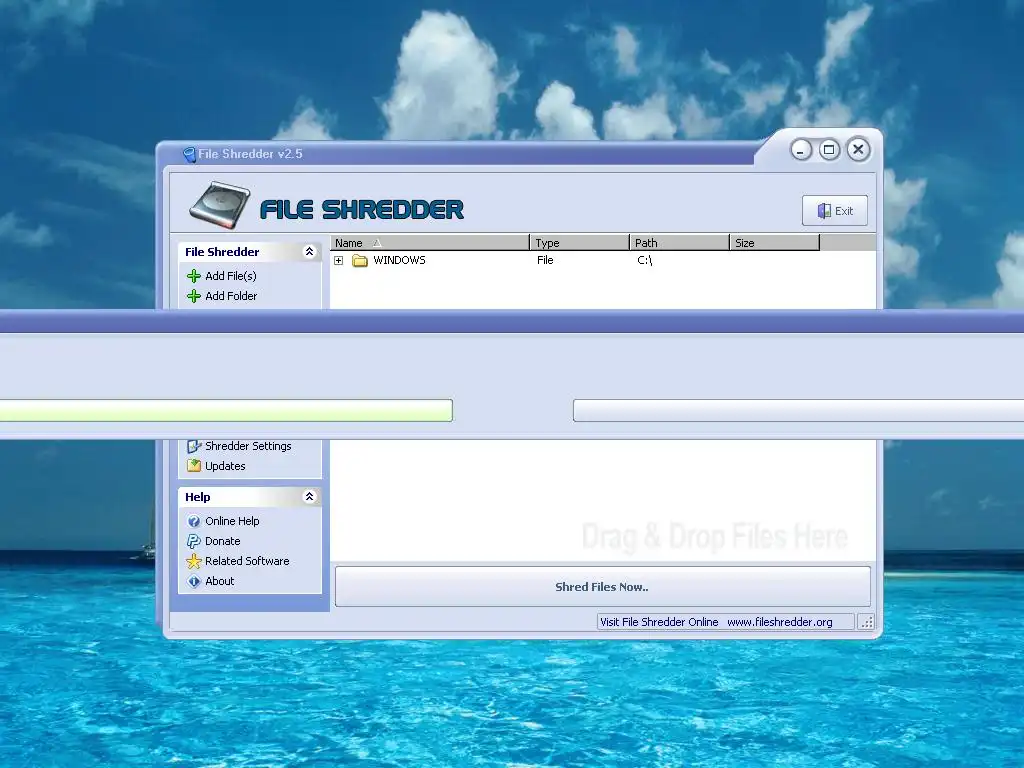This screenshot has width=1024, height=768.
Task: Maximize the File Shredder window
Action: [x=829, y=150]
